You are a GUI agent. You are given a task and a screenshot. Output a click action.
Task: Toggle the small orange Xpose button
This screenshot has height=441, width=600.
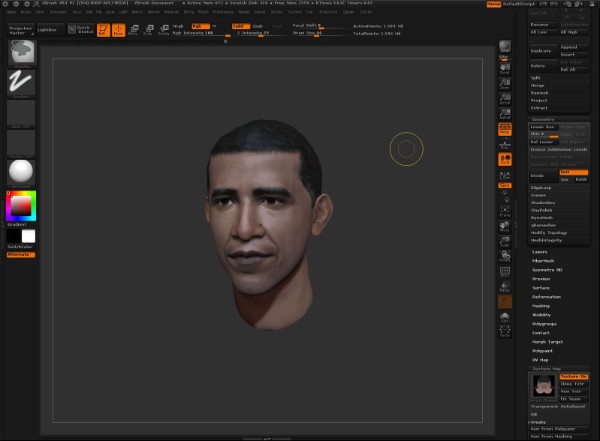pyautogui.click(x=505, y=185)
